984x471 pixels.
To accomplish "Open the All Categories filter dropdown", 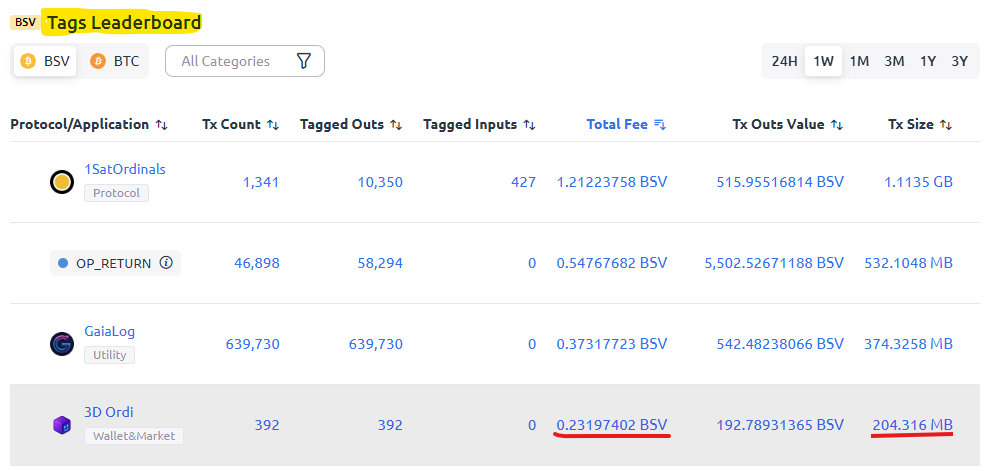I will (x=245, y=61).
